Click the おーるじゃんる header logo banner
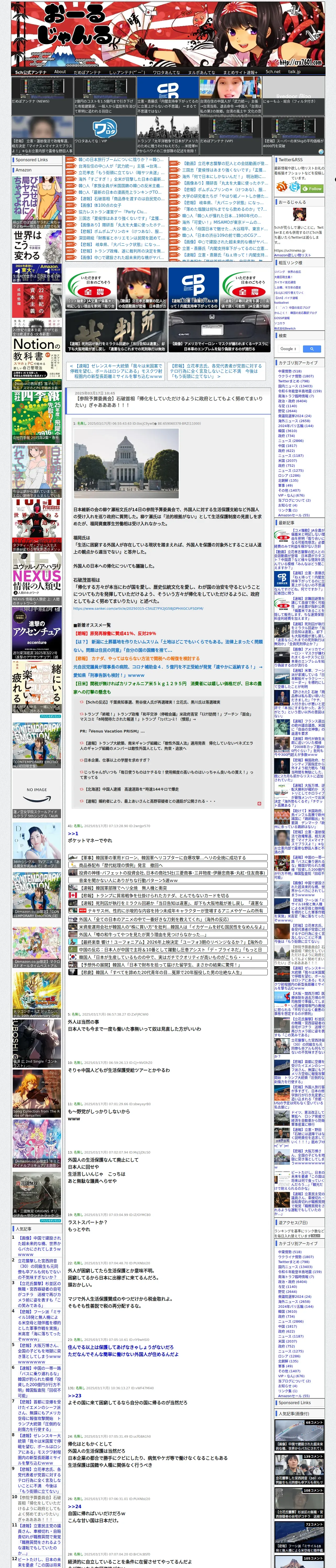336x1568 pixels. (168, 34)
